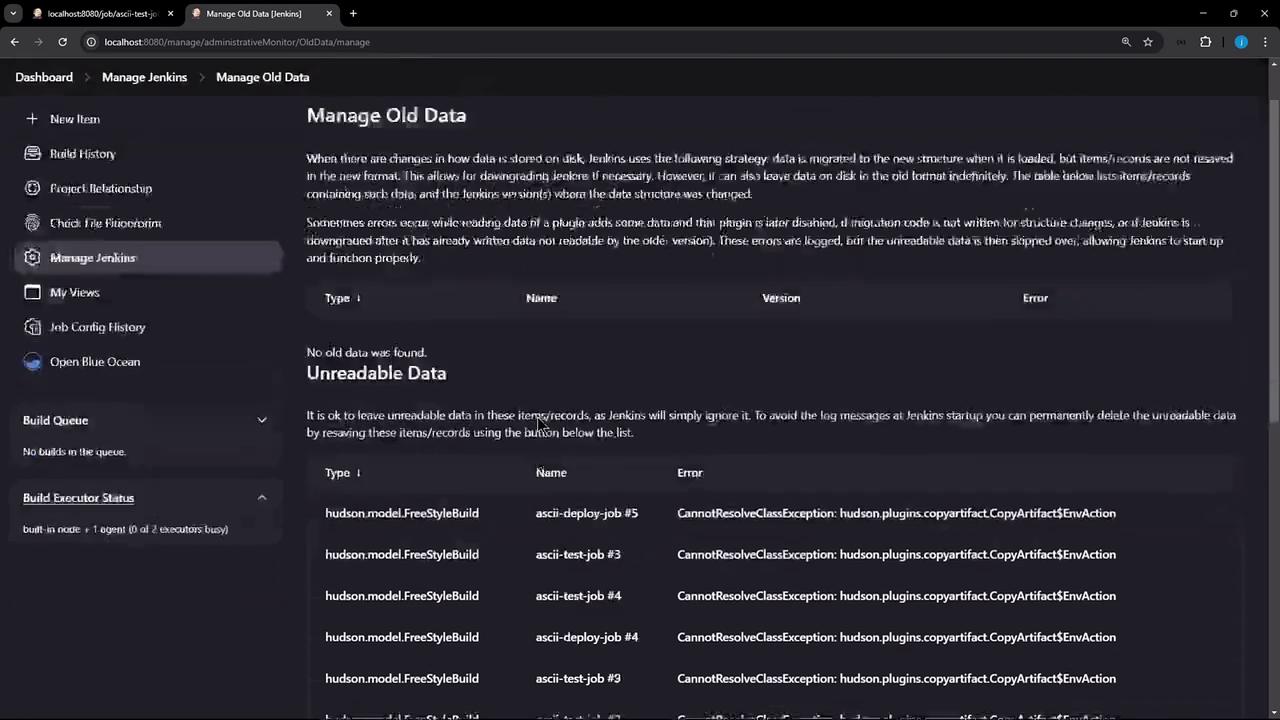Click the Job Config History icon
1280x720 pixels.
coord(32,327)
